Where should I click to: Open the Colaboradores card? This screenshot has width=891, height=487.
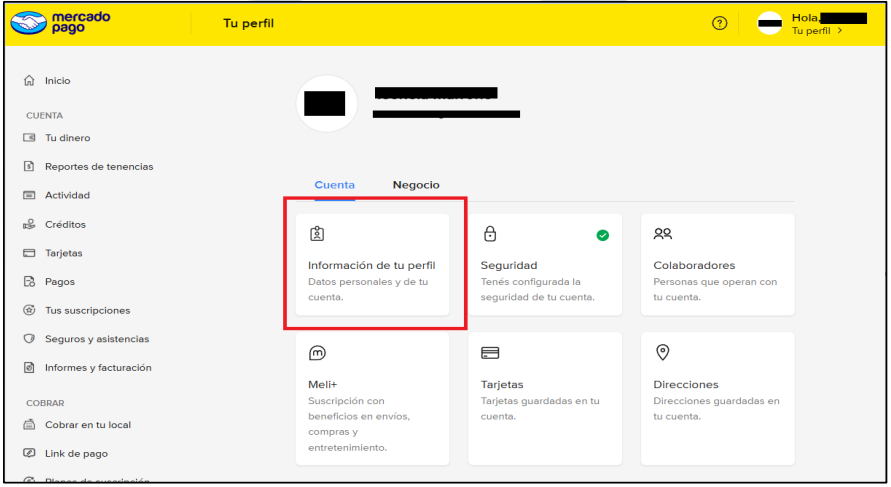point(717,266)
